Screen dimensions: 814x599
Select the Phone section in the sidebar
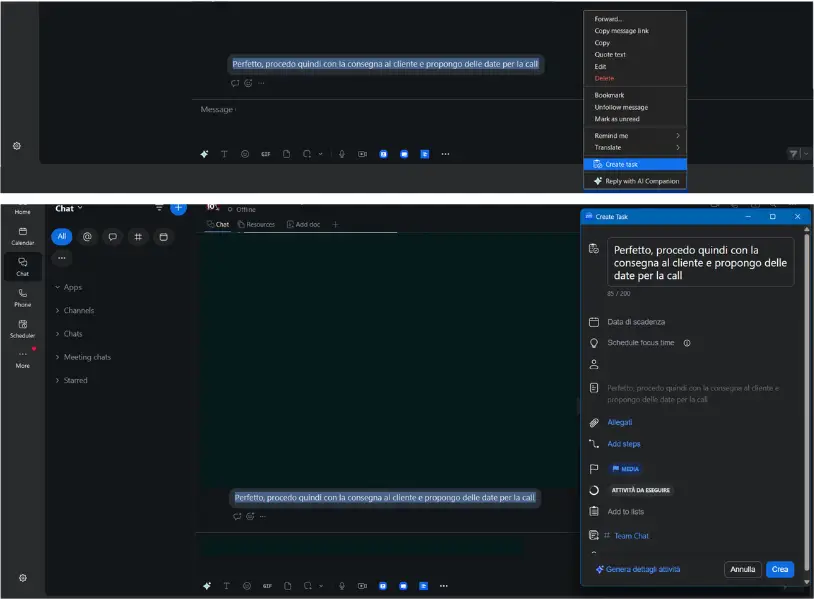point(21,297)
